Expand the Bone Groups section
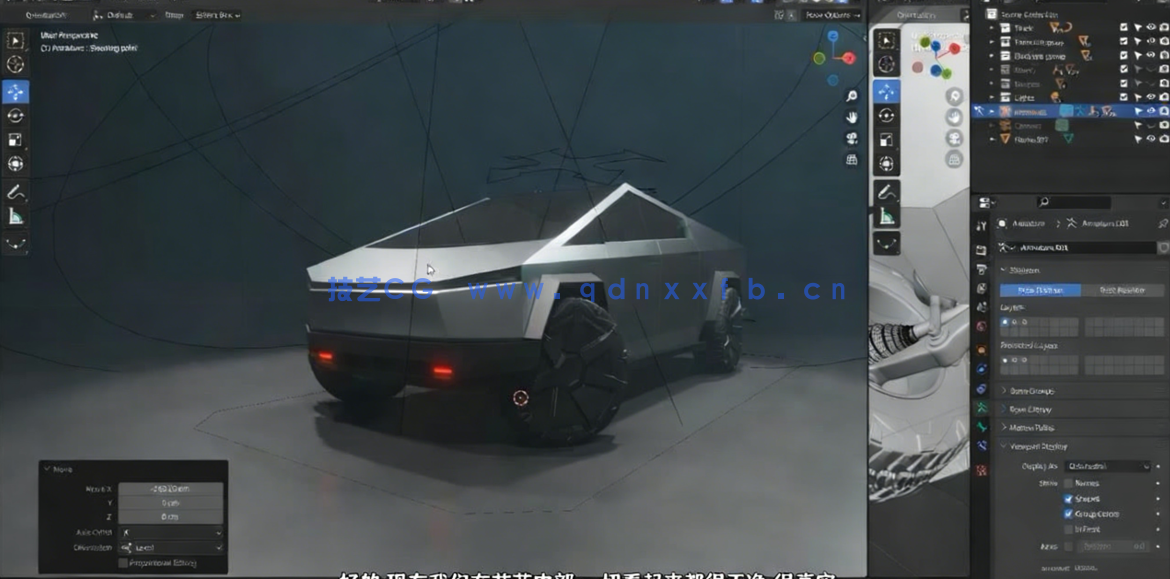Screen dimensions: 1170x579 [x=1031, y=389]
